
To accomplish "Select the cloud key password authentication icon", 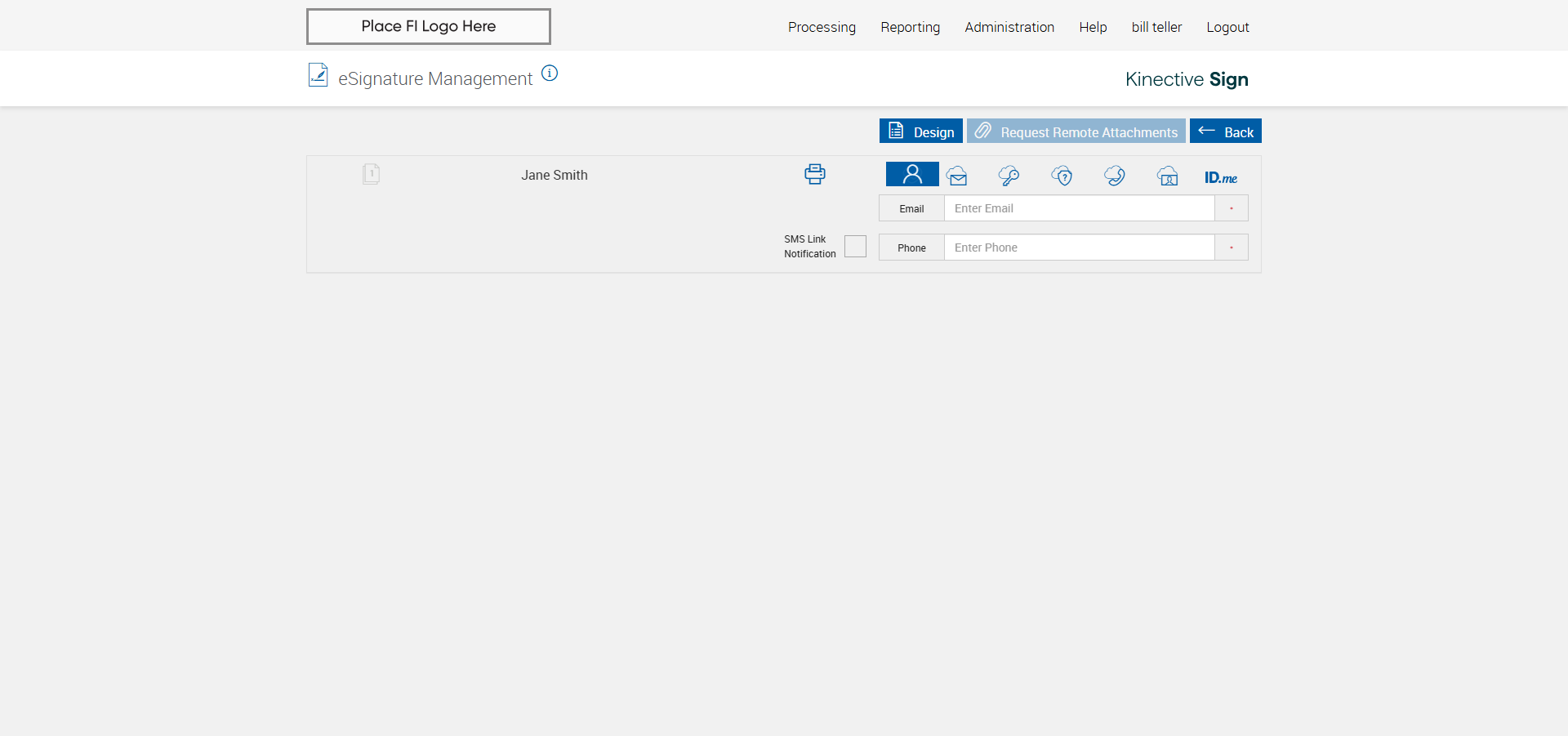I will [1009, 176].
